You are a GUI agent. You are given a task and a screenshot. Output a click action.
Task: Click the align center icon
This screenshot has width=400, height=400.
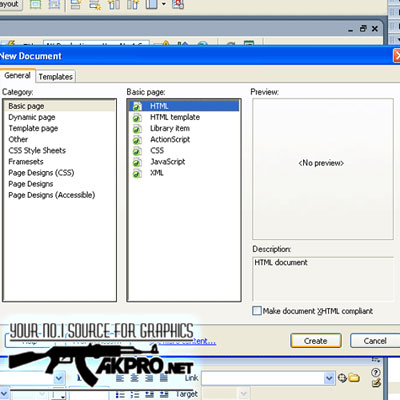point(134,378)
